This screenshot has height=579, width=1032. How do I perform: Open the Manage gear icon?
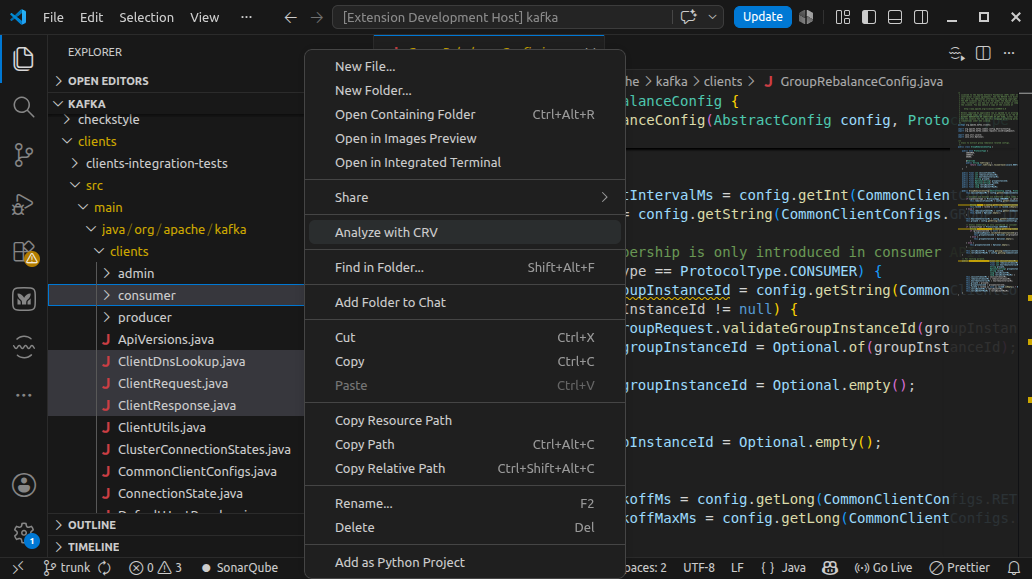click(x=24, y=533)
